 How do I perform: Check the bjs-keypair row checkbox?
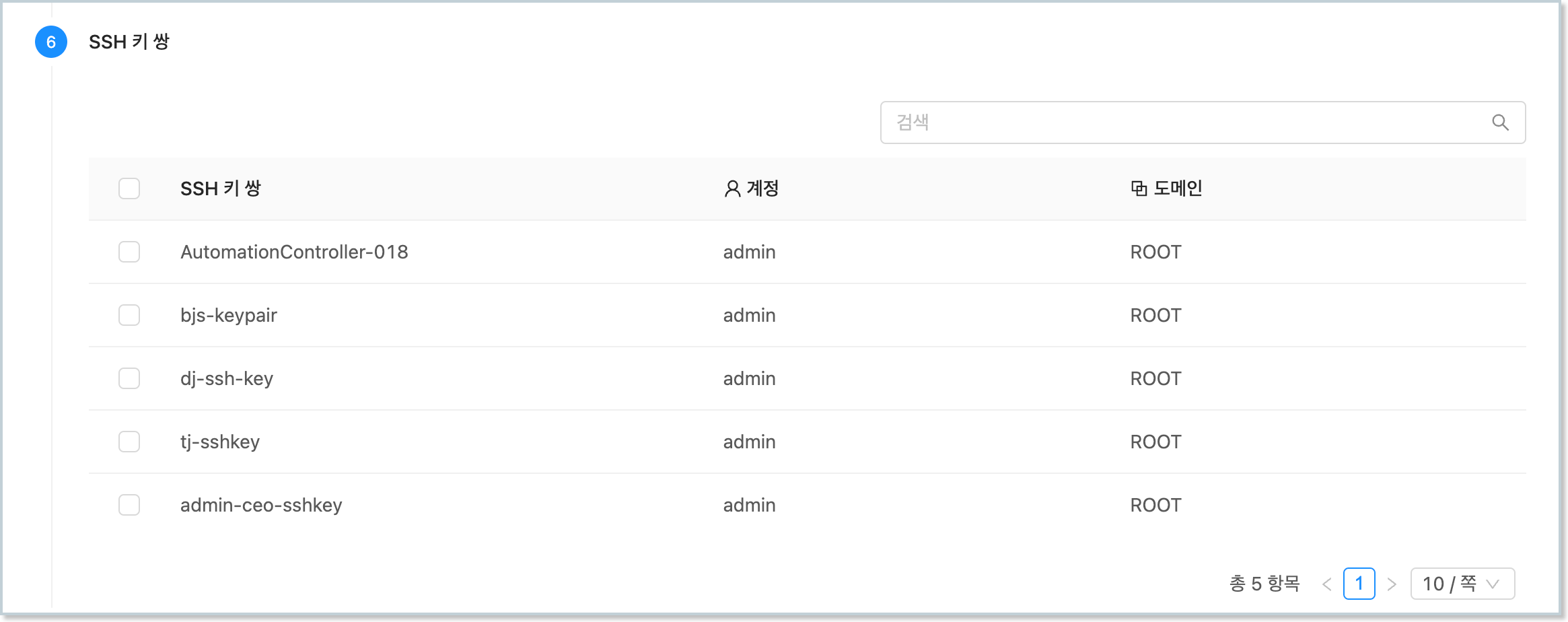point(129,315)
